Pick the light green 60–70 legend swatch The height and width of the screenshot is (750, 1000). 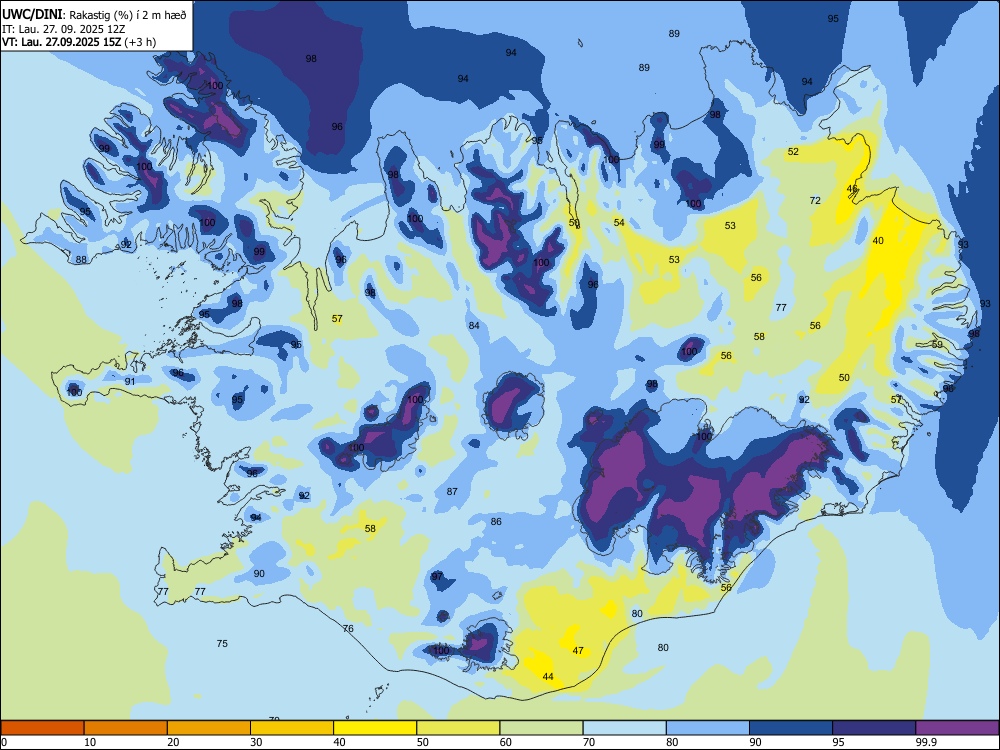(x=541, y=728)
